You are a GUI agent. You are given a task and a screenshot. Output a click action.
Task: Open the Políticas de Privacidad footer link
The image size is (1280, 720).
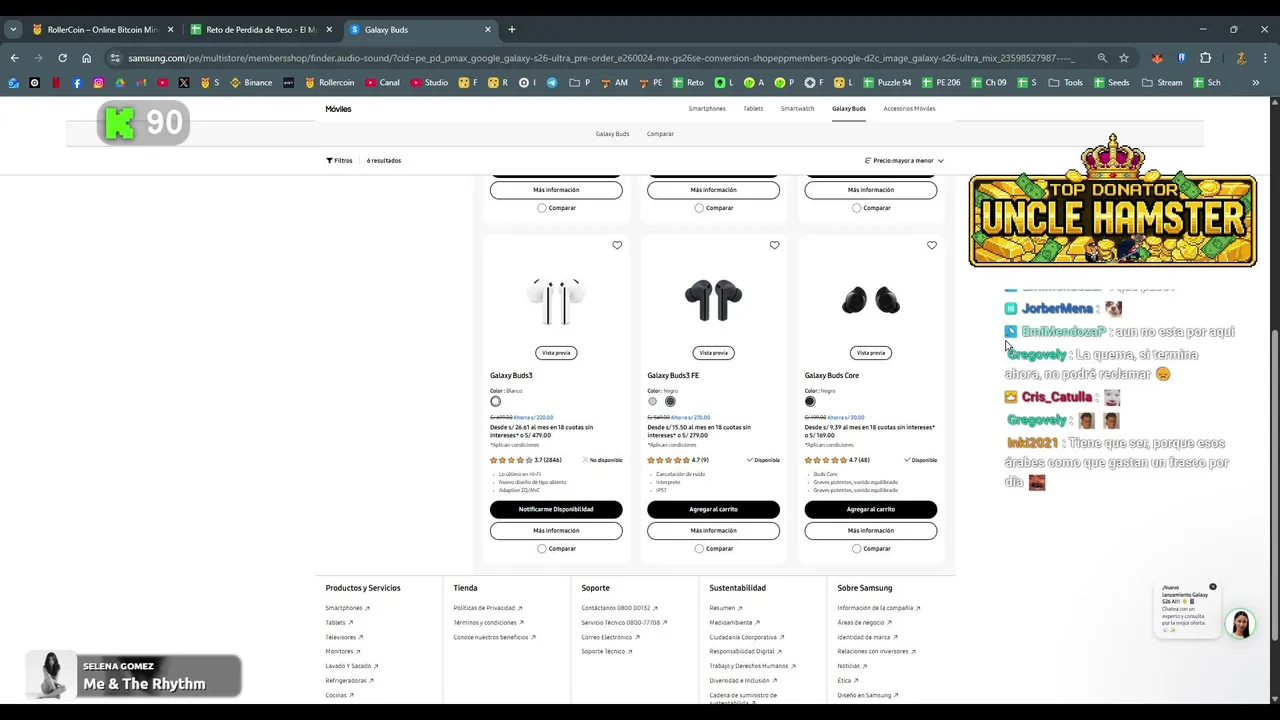(487, 608)
